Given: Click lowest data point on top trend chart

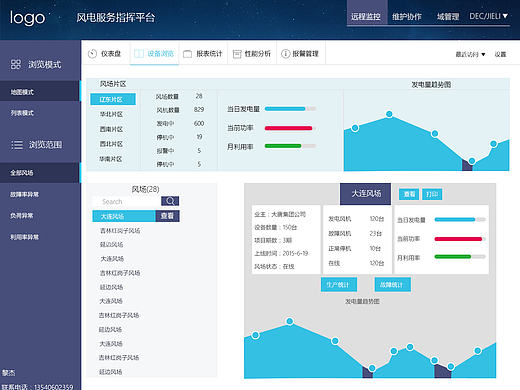Looking at the screenshot, I should (x=472, y=161).
